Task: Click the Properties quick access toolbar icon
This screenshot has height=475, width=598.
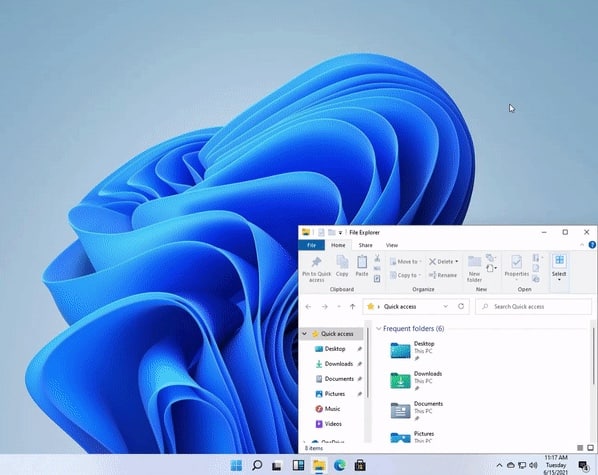Action: [321, 232]
